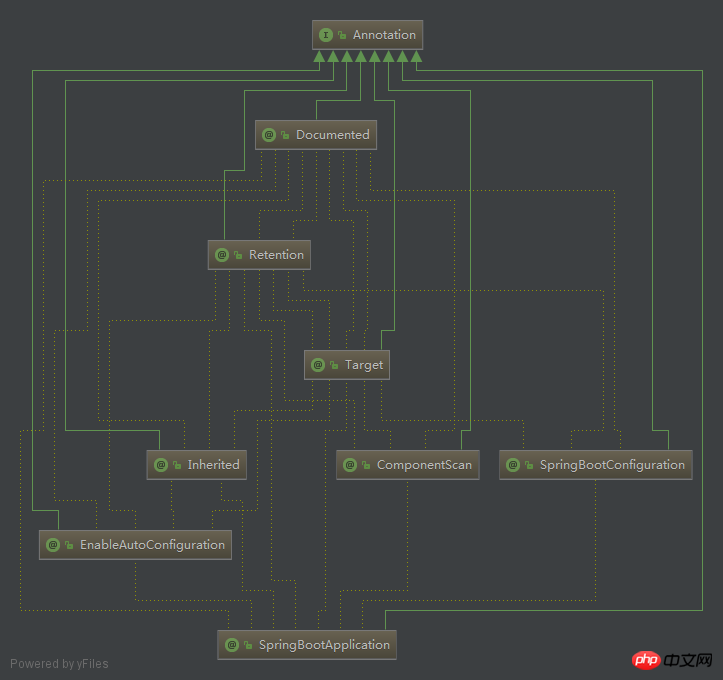Select the SpringBootConfiguration node label

[612, 465]
